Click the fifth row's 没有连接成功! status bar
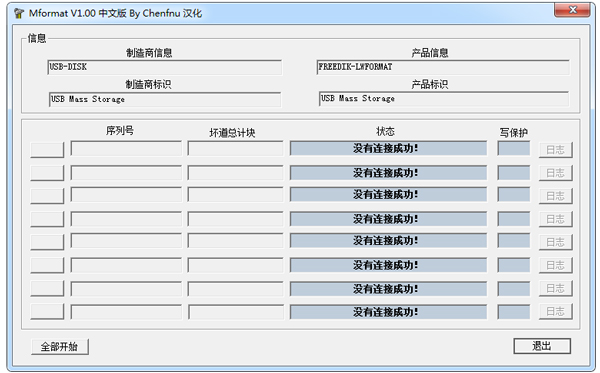 click(x=388, y=241)
